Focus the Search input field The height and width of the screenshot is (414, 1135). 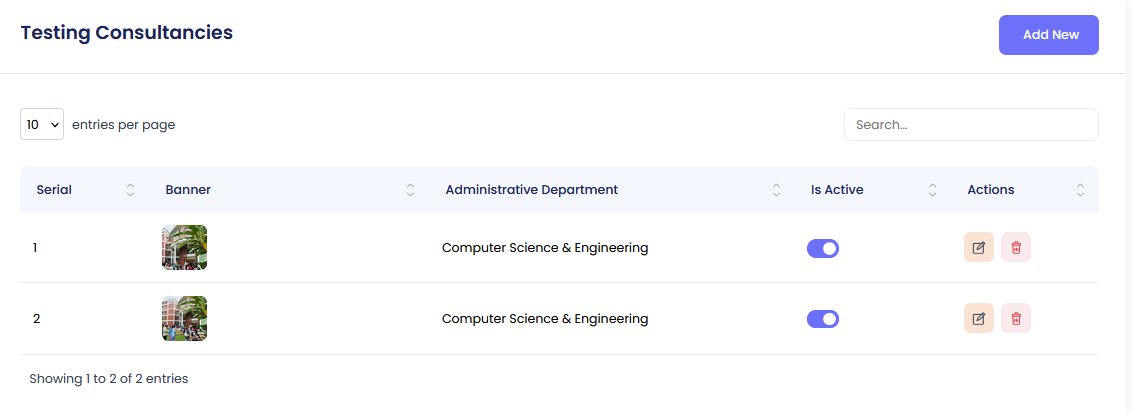[x=971, y=125]
